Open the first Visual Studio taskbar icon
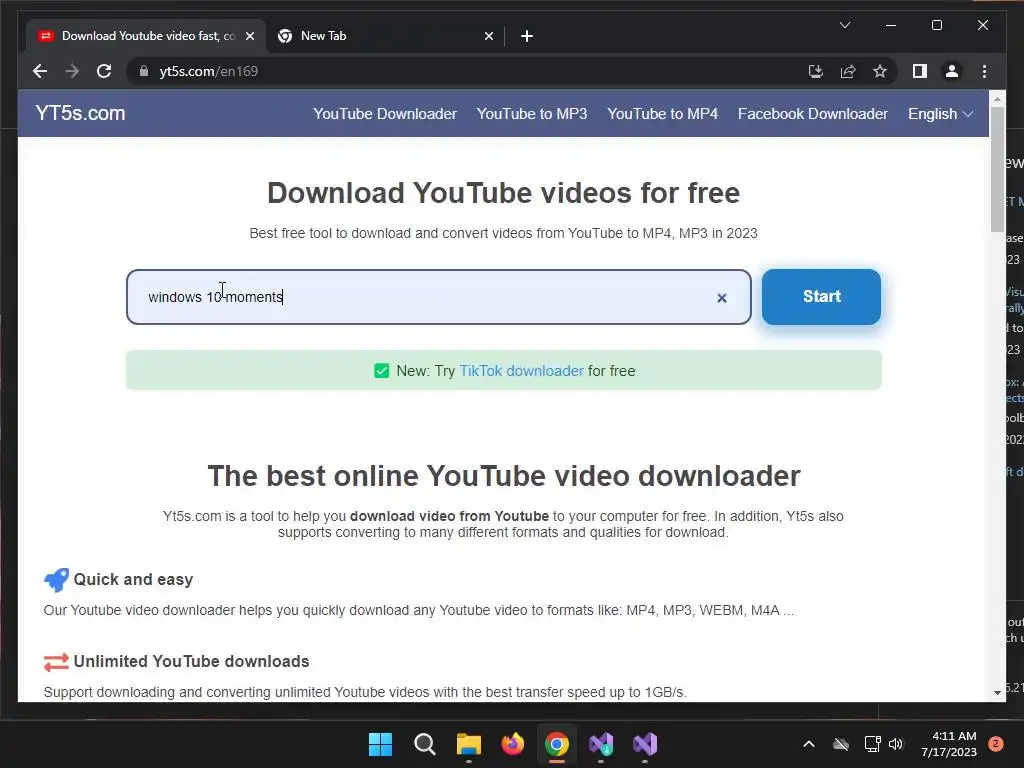 pos(601,744)
